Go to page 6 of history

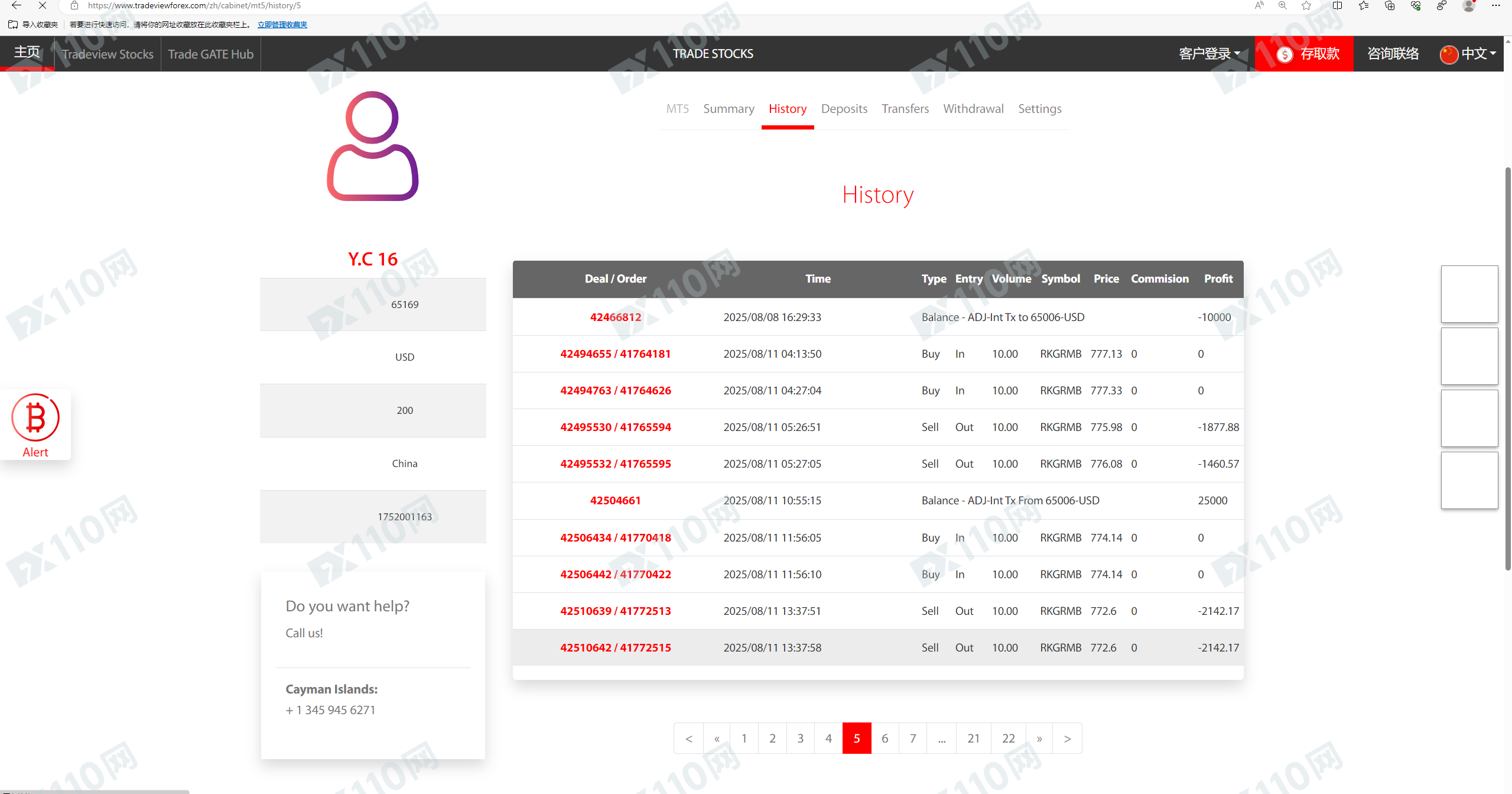click(885, 738)
